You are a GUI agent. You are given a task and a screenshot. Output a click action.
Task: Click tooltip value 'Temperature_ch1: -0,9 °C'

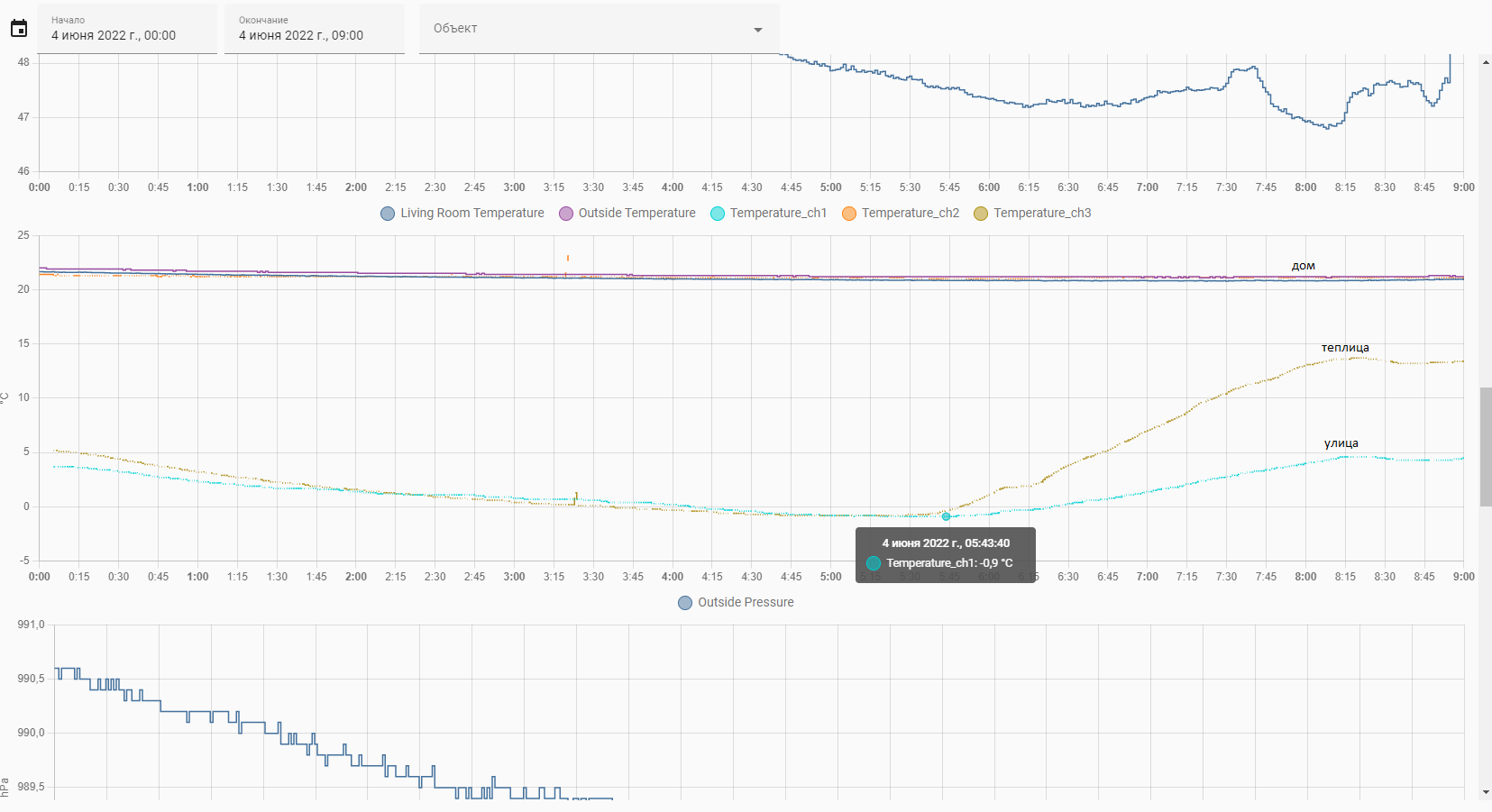[x=949, y=563]
